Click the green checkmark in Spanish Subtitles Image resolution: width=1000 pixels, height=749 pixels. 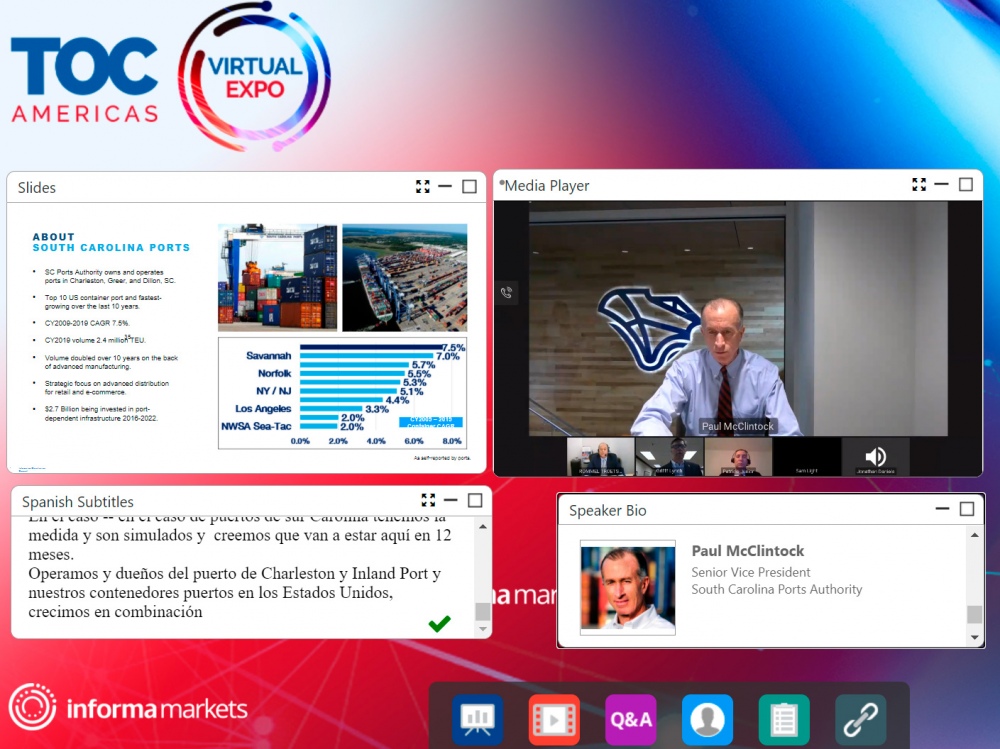[439, 623]
